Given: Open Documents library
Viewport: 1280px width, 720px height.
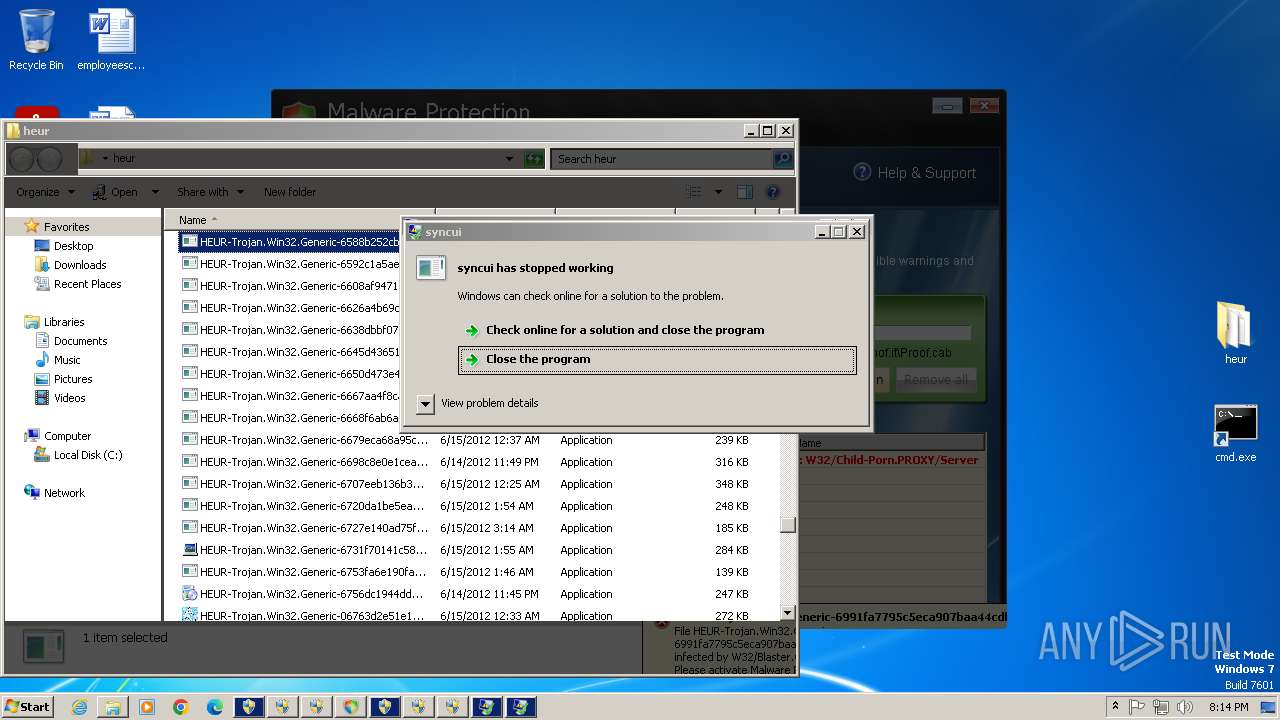Looking at the screenshot, I should [80, 341].
